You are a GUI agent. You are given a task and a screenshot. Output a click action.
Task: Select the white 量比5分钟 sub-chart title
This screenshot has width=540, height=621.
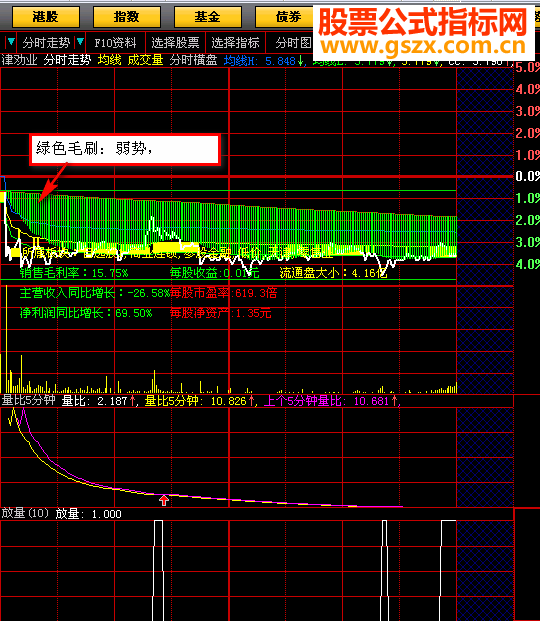(28, 400)
